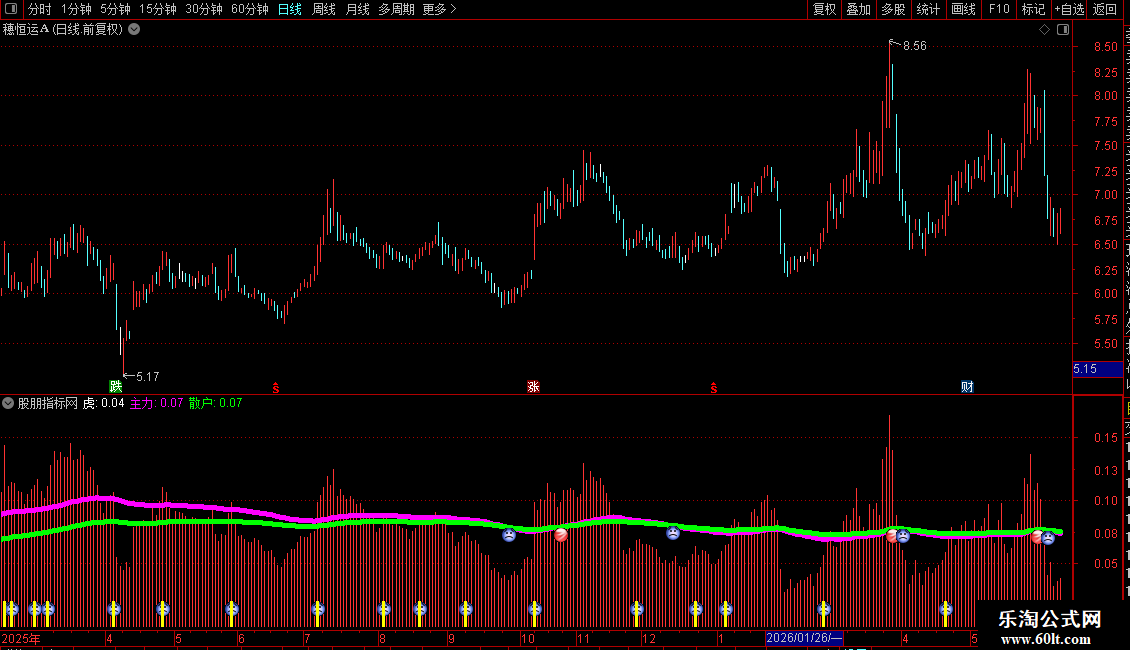Viewport: 1130px width, 650px height.
Task: Toggle the side panel icon at top-left
Action: [x=11, y=9]
